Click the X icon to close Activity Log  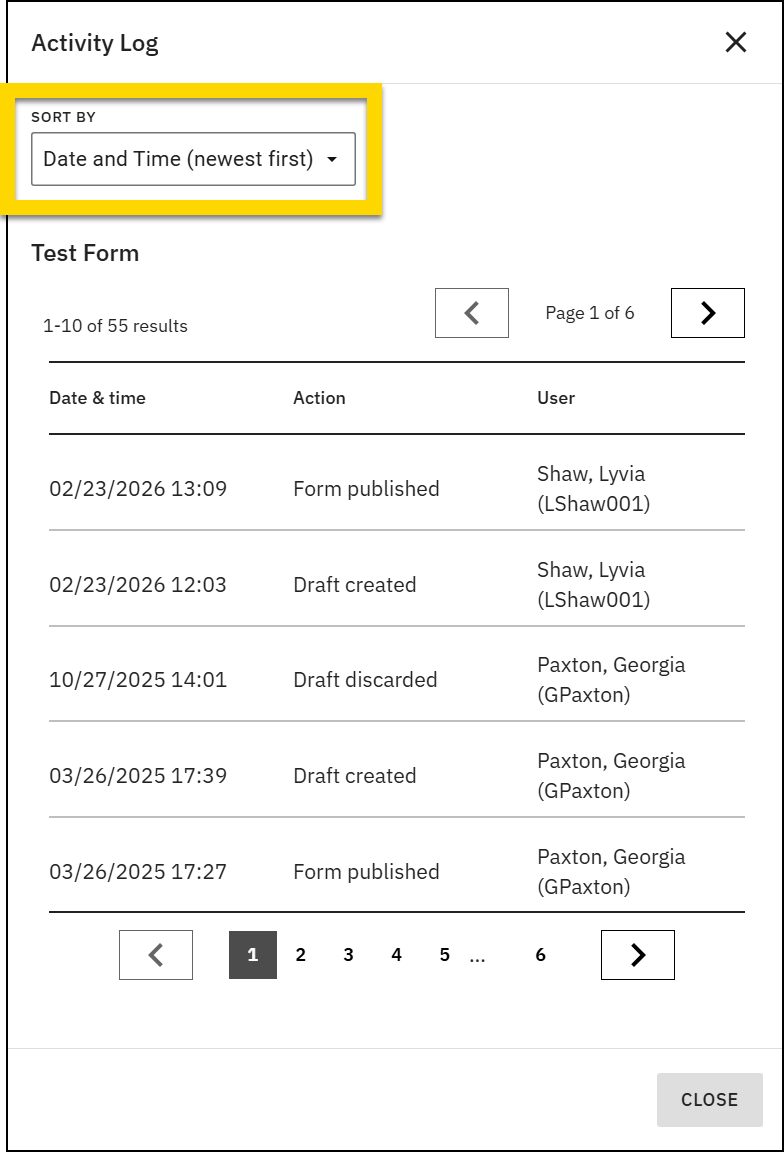pyautogui.click(x=736, y=42)
